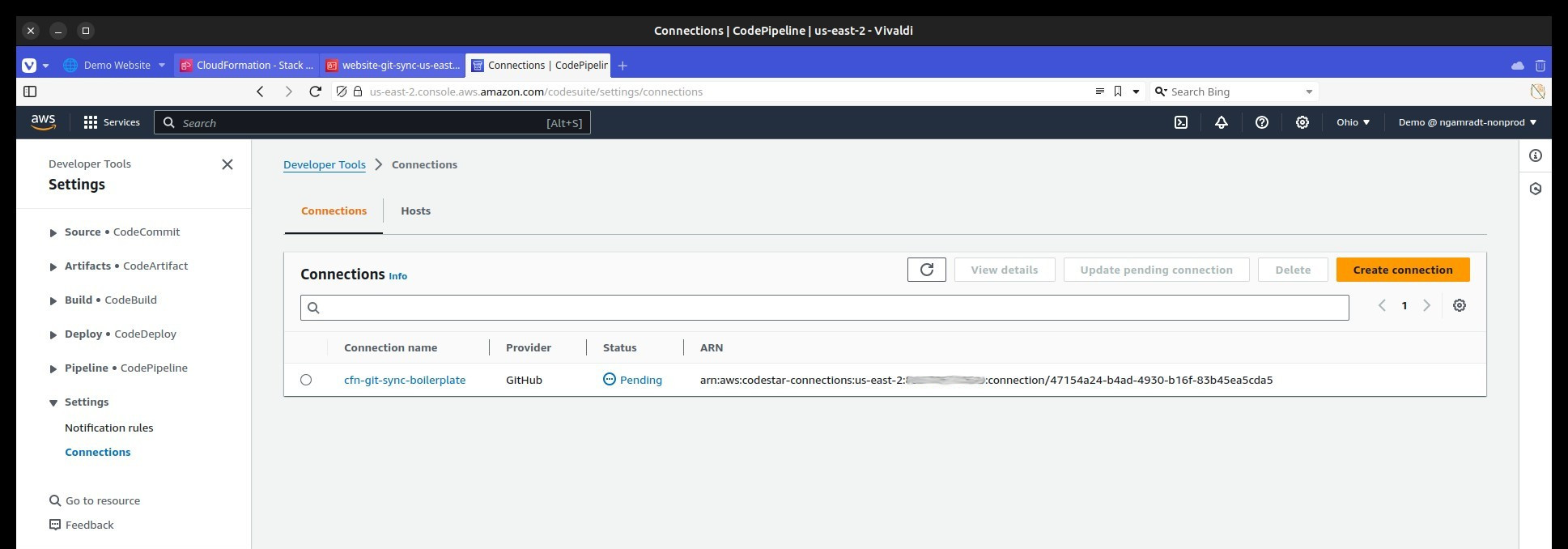Click the Feedback link
Viewport: 1568px width, 549px height.
(x=82, y=525)
